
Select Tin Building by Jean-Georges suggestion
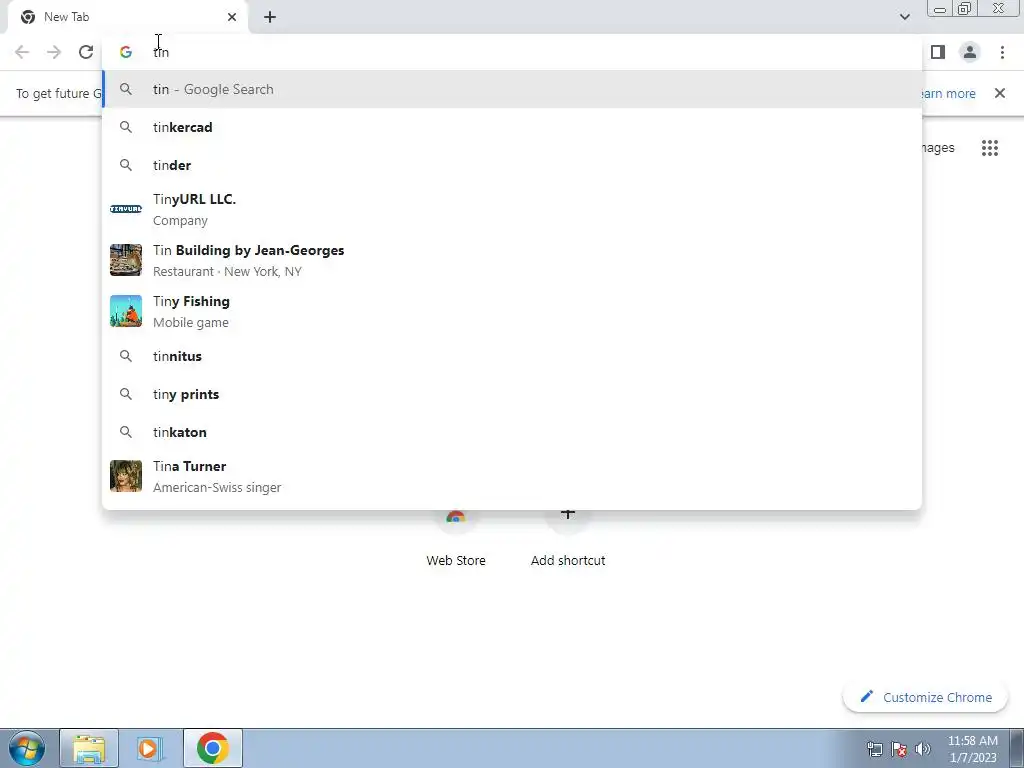[512, 260]
